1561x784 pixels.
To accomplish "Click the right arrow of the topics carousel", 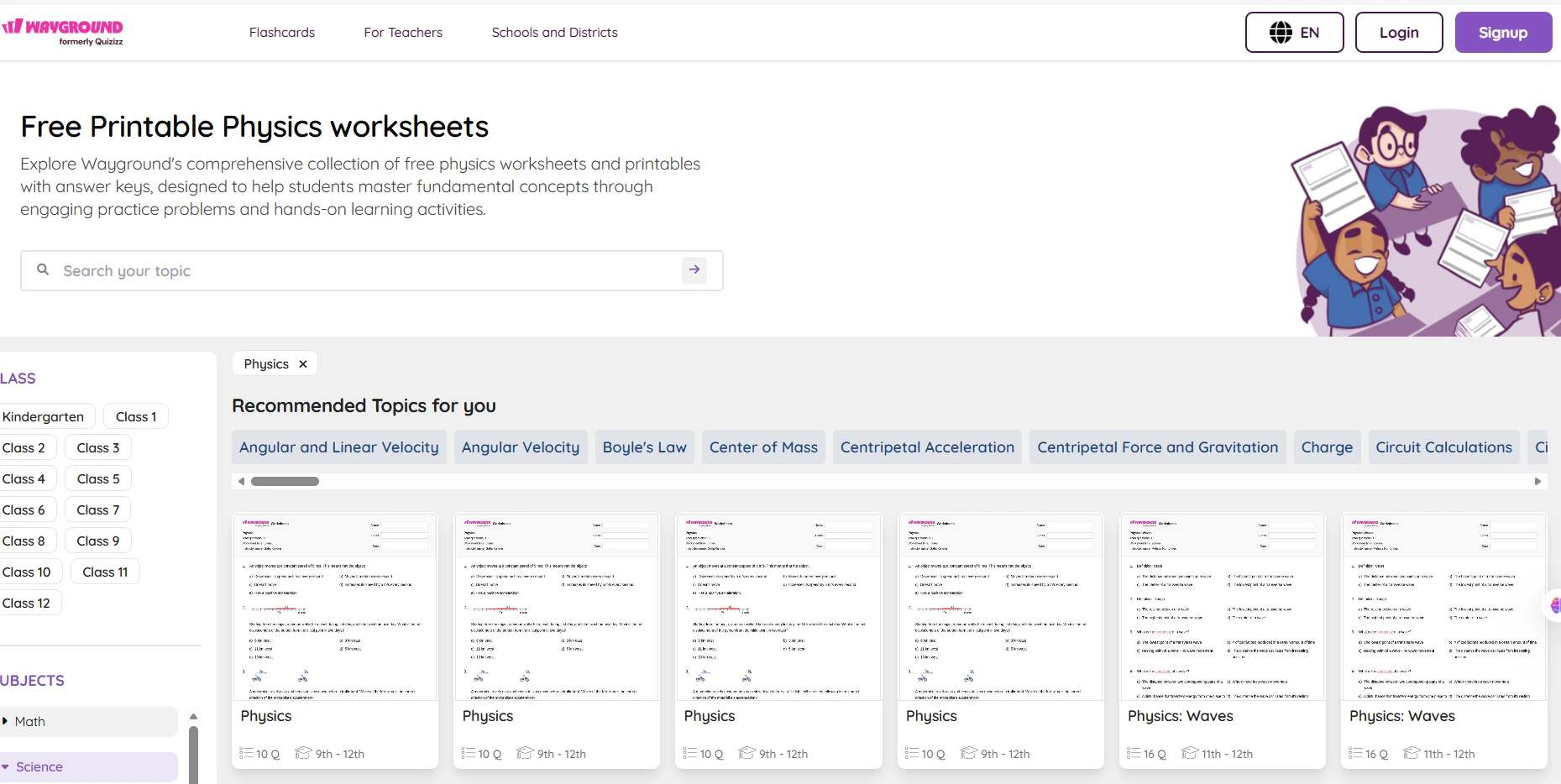I will click(x=1538, y=481).
